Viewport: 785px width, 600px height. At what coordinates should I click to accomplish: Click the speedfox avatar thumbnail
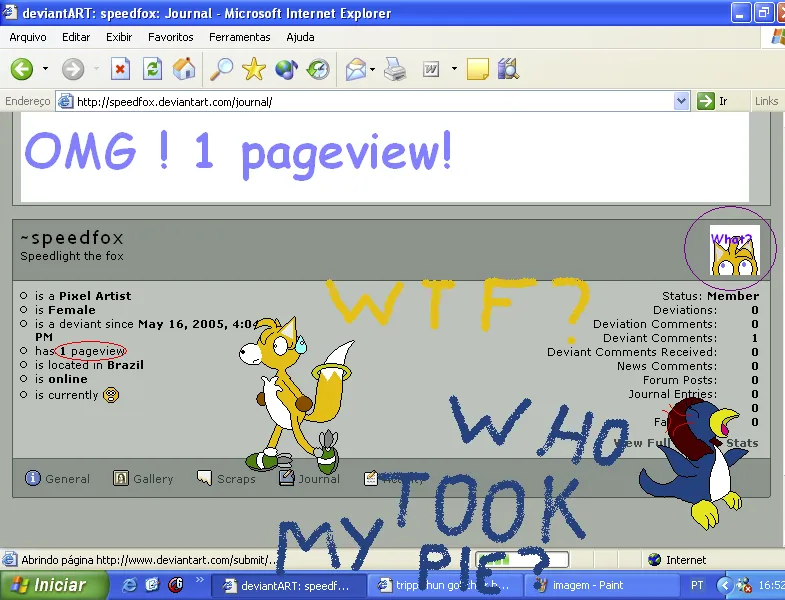(734, 250)
